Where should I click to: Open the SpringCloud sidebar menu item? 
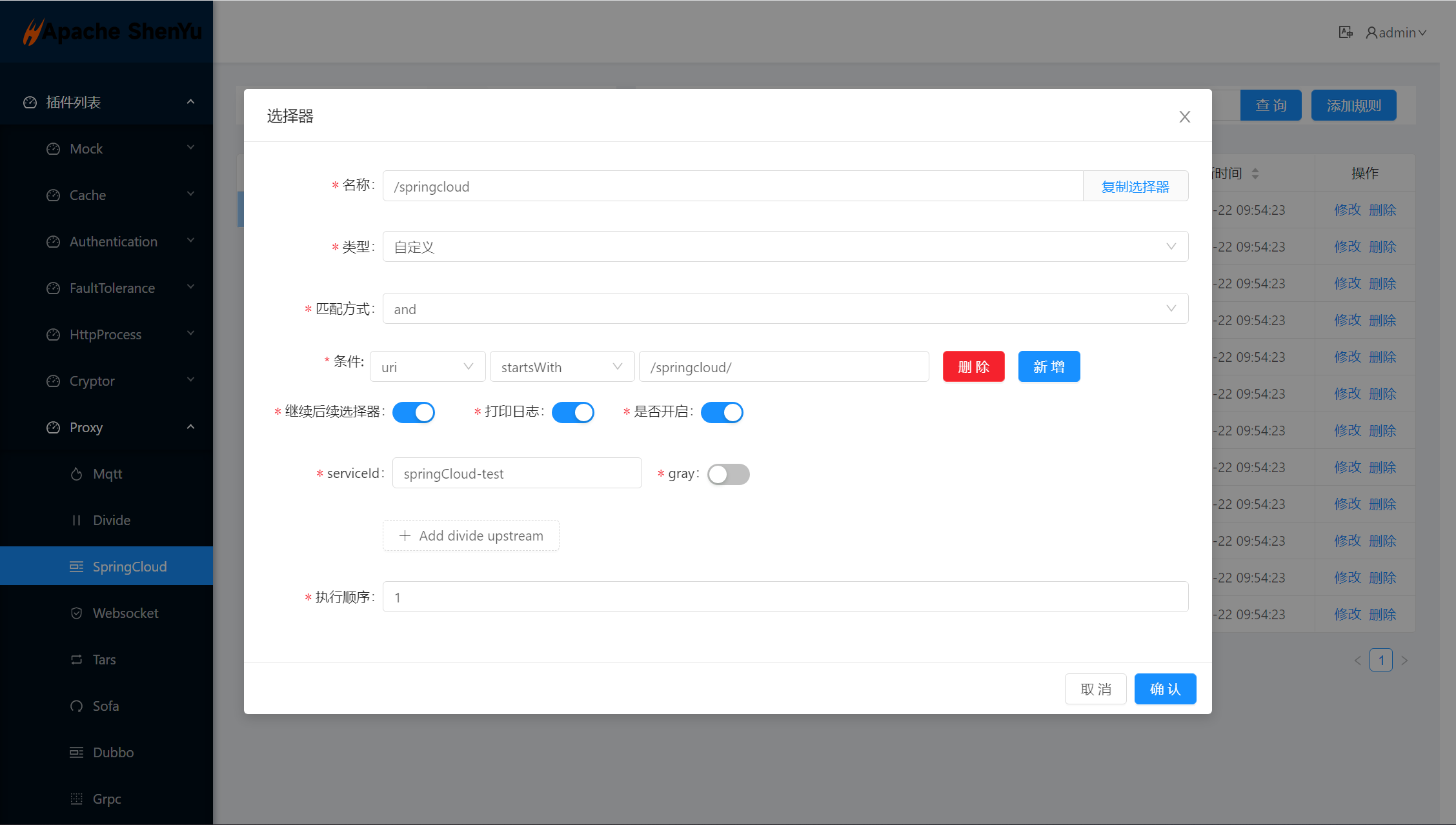coord(129,566)
